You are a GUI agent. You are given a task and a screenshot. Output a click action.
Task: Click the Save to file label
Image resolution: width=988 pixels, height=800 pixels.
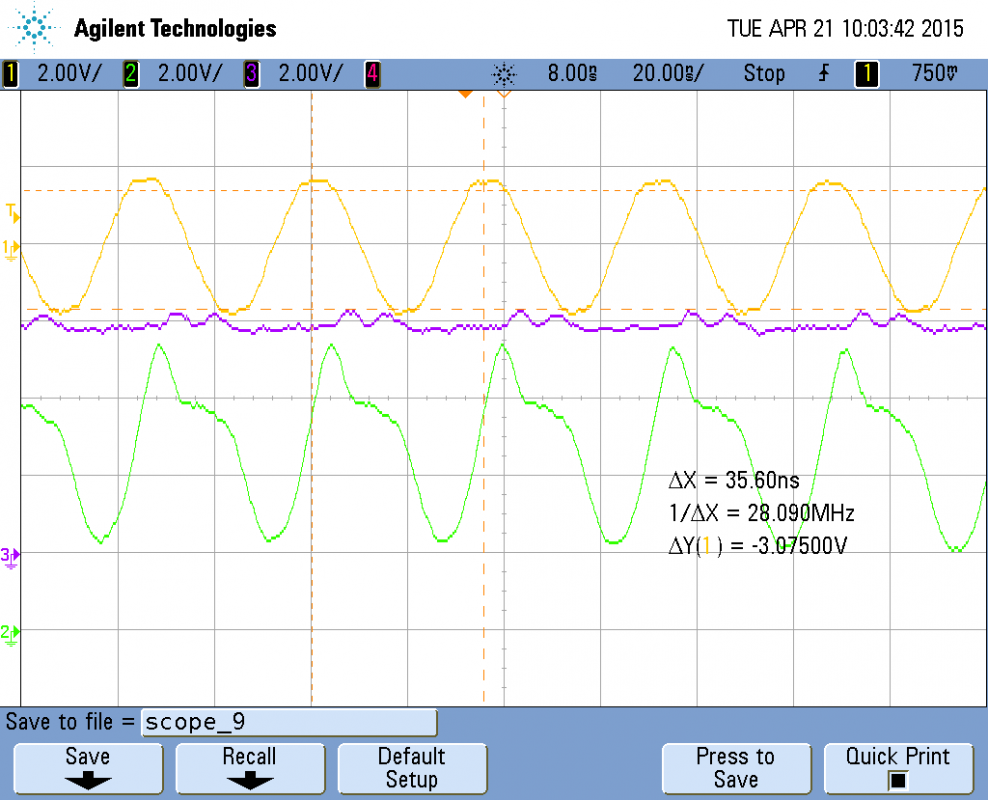tap(70, 722)
